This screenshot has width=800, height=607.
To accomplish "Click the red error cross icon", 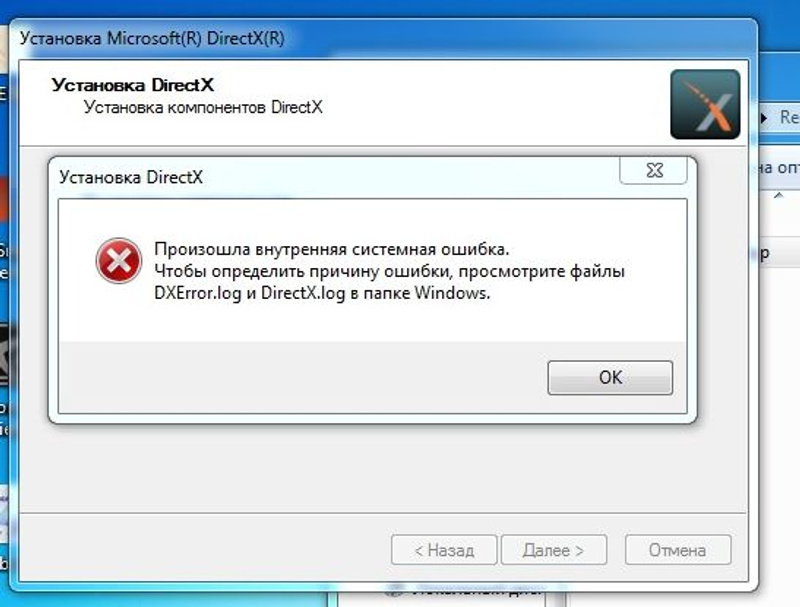I will click(119, 261).
